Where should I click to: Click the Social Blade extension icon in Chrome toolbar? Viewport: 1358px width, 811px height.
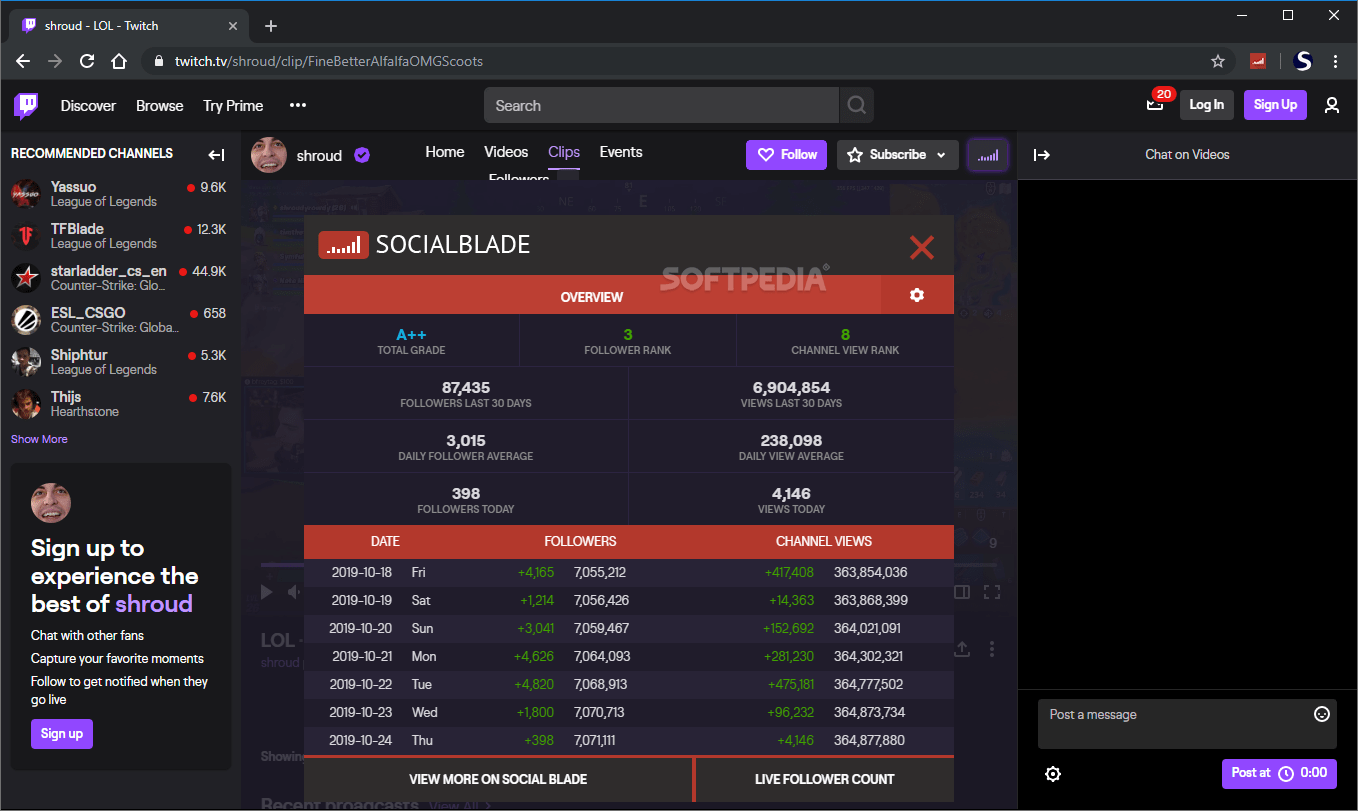1258,61
